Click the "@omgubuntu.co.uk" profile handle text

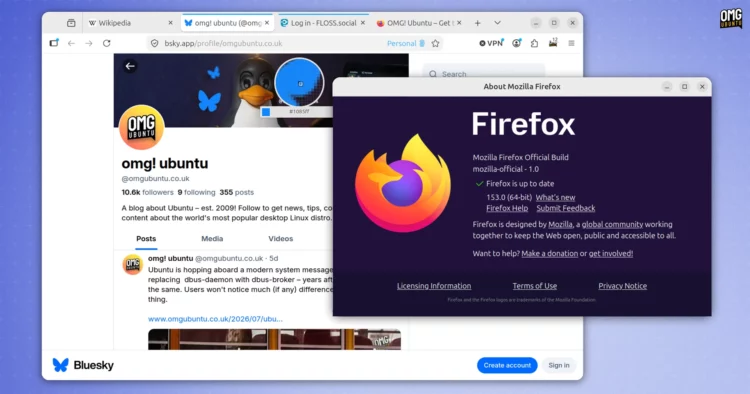tap(155, 178)
